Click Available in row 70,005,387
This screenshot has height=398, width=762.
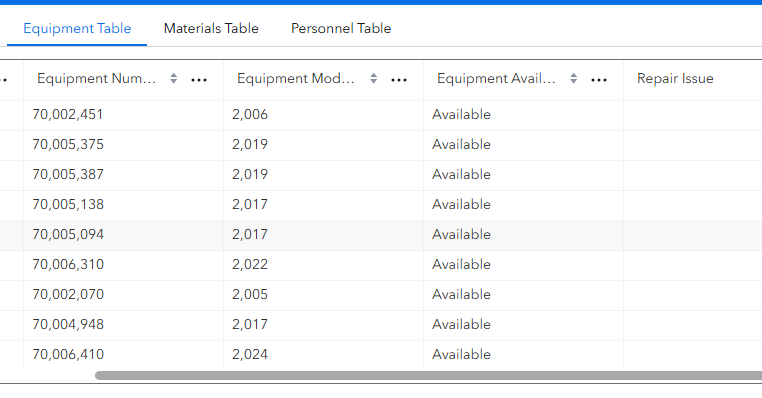(x=523, y=175)
